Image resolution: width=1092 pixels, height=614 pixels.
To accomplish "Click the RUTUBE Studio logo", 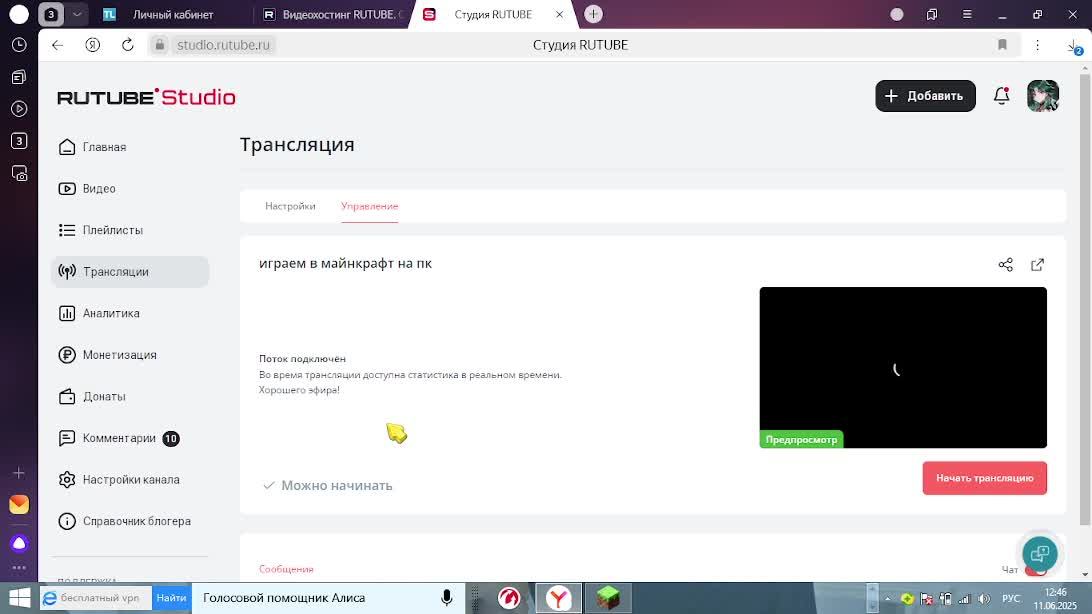I will 146,97.
